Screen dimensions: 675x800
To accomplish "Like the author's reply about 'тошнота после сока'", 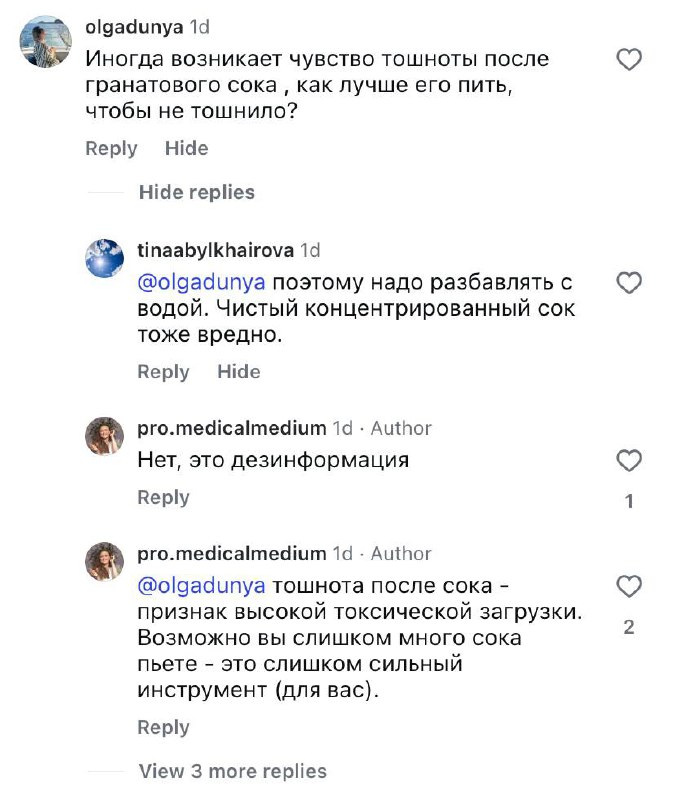I will pyautogui.click(x=628, y=586).
